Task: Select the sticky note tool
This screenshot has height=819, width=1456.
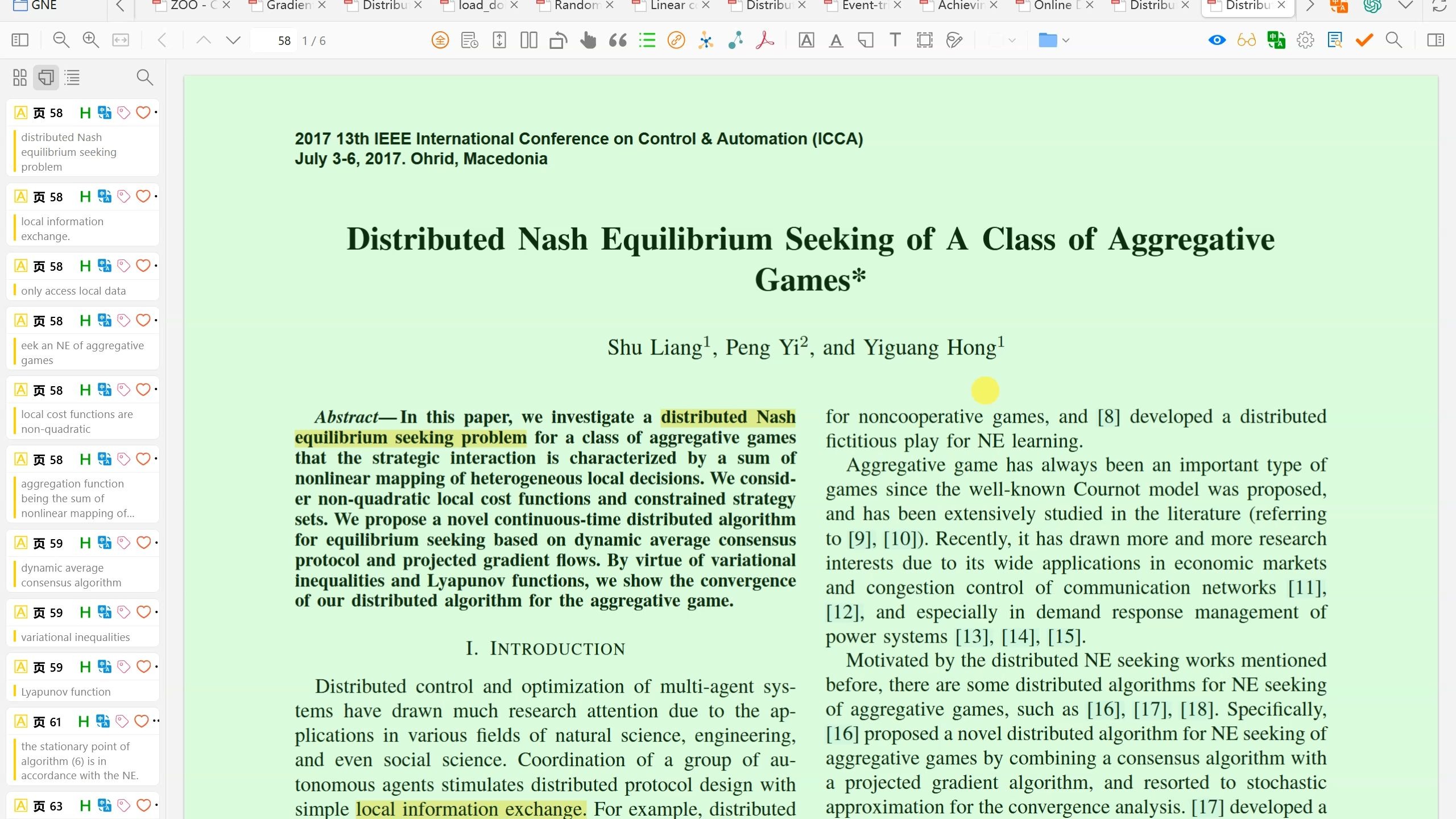Action: [x=865, y=40]
